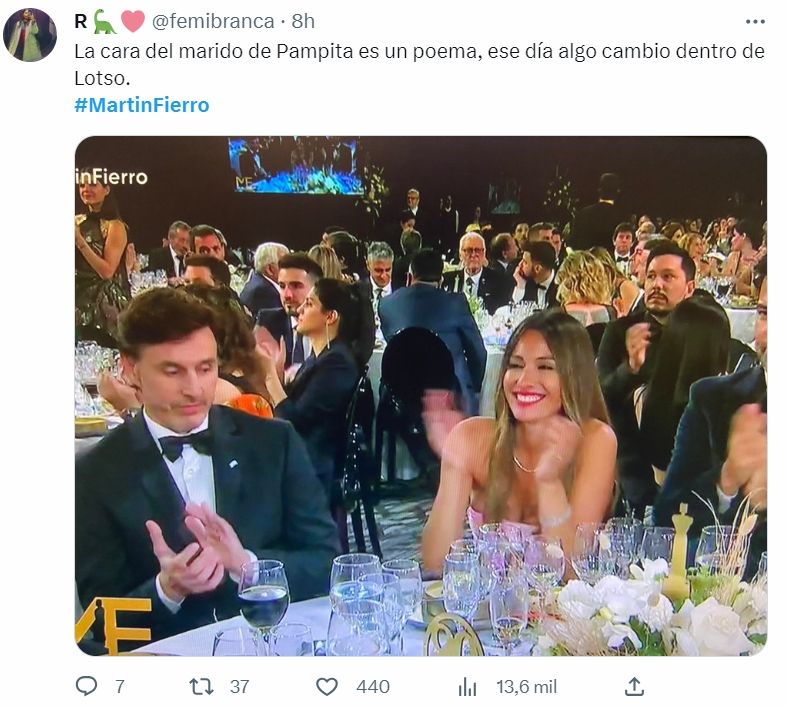This screenshot has width=787, height=706.
Task: Click the 8h timestamp link
Action: [303, 21]
